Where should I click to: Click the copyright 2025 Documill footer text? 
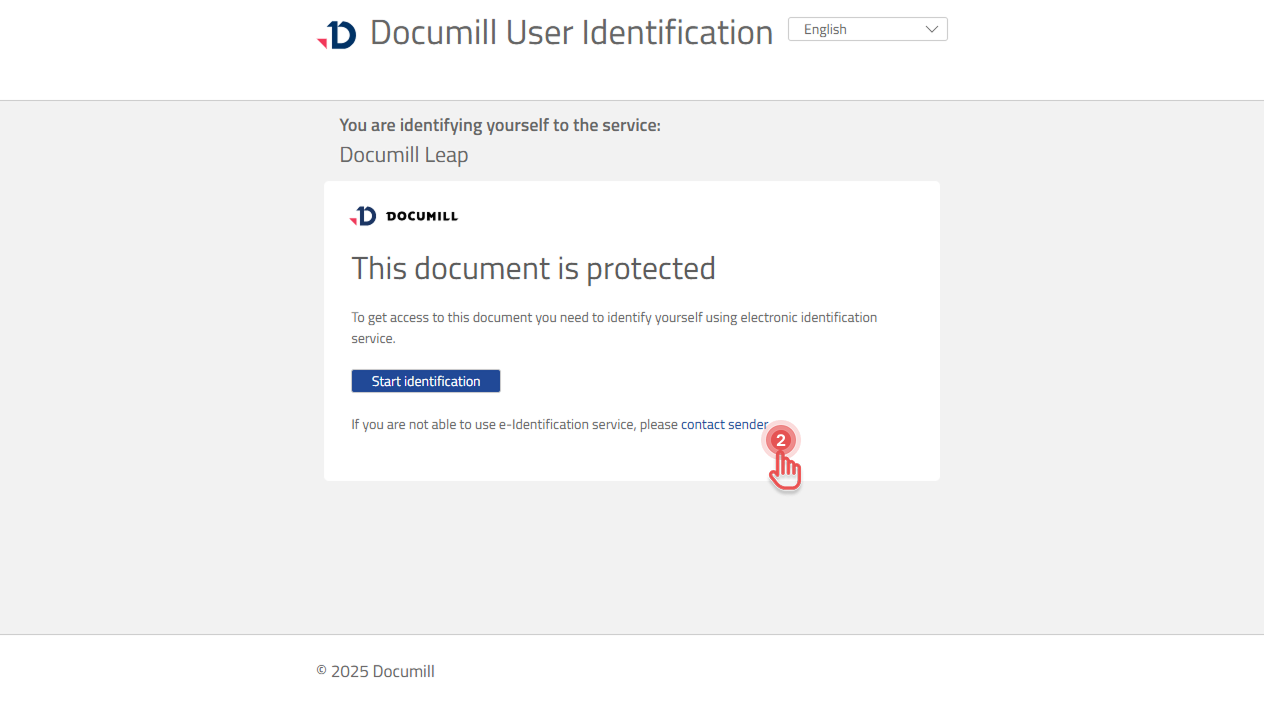(x=375, y=671)
